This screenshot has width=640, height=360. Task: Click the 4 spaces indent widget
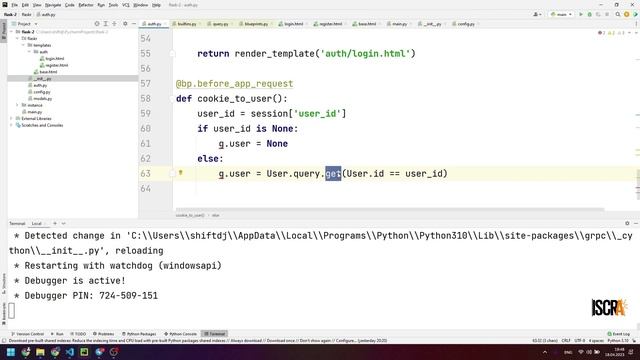point(596,340)
